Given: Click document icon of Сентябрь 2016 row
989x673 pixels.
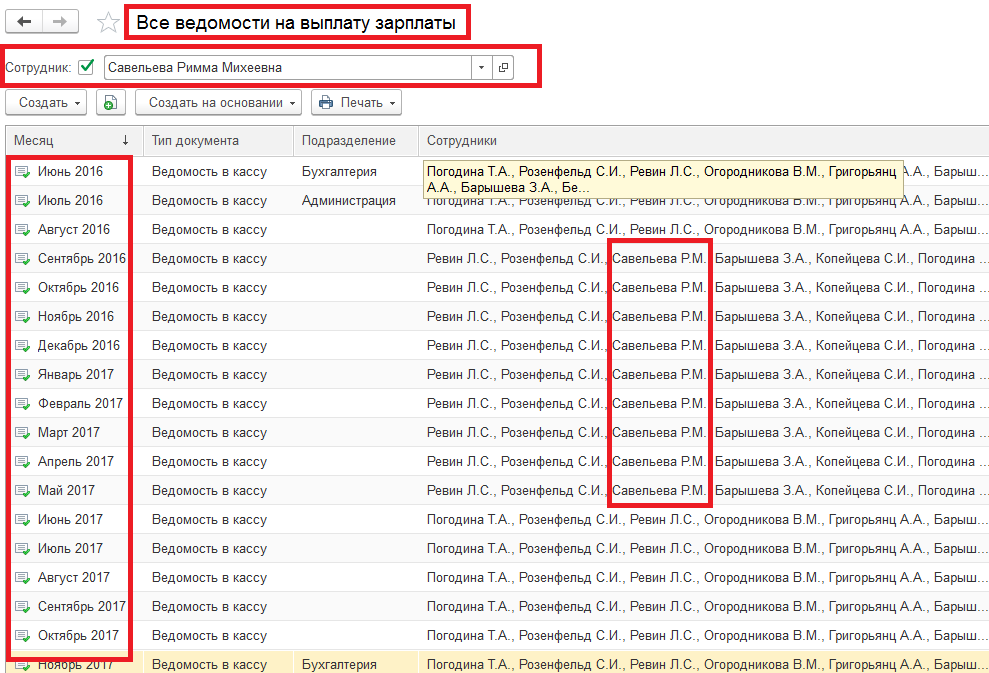Looking at the screenshot, I should pyautogui.click(x=23, y=259).
